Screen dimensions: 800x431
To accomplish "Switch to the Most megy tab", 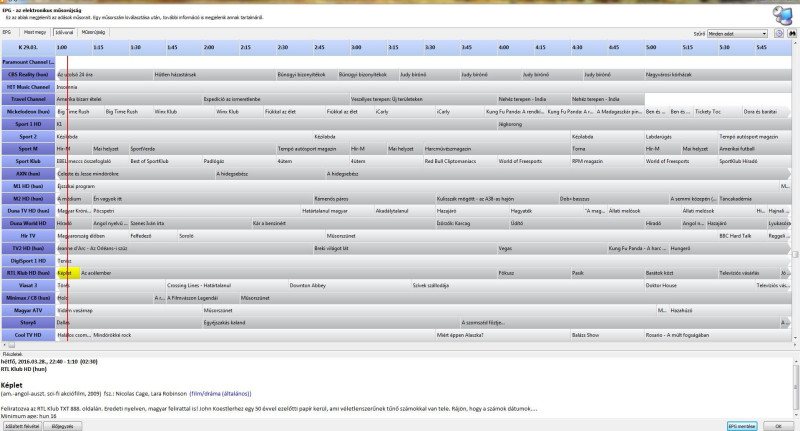I will 35,32.
